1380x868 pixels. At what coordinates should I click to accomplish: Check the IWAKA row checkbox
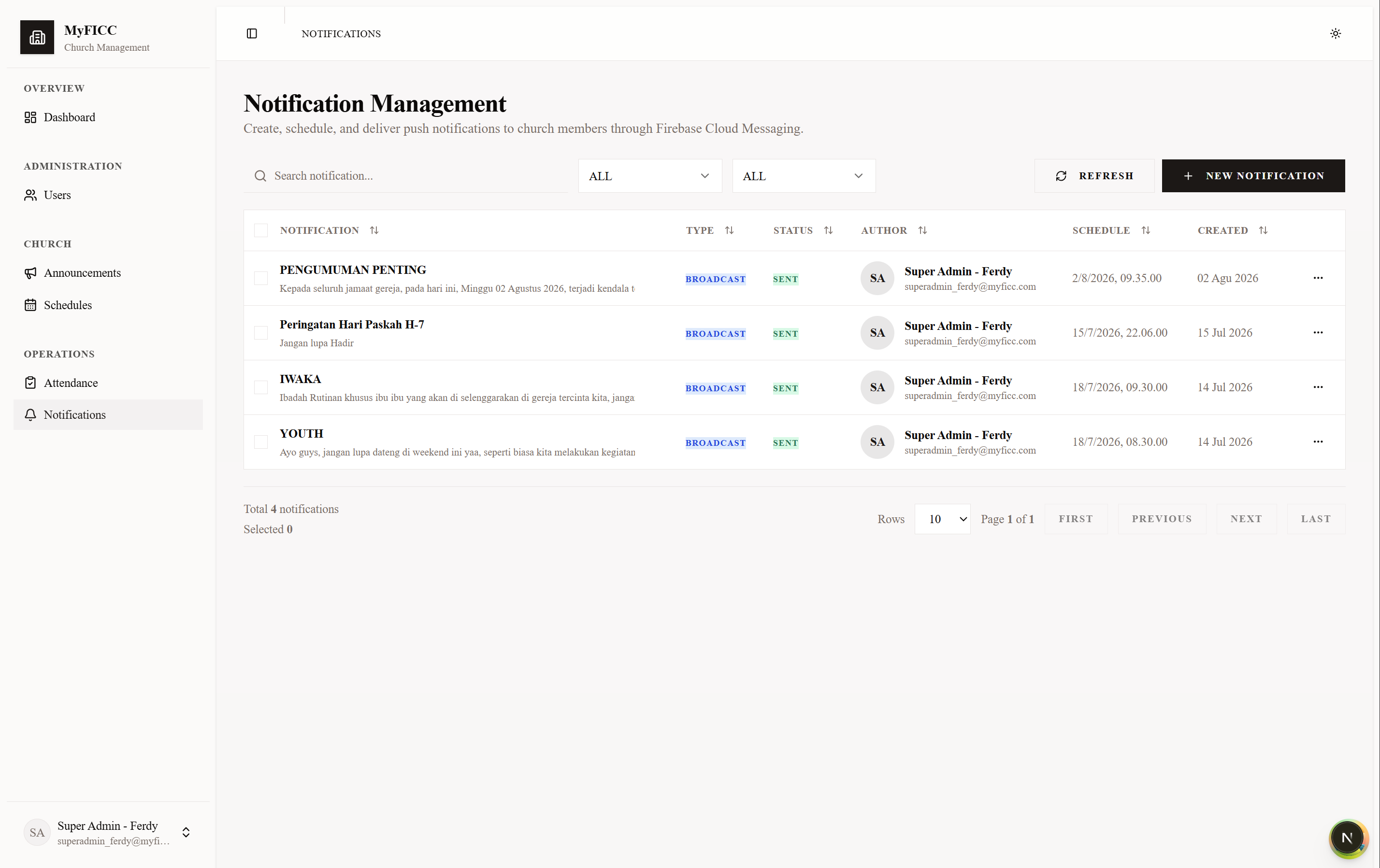pos(261,387)
